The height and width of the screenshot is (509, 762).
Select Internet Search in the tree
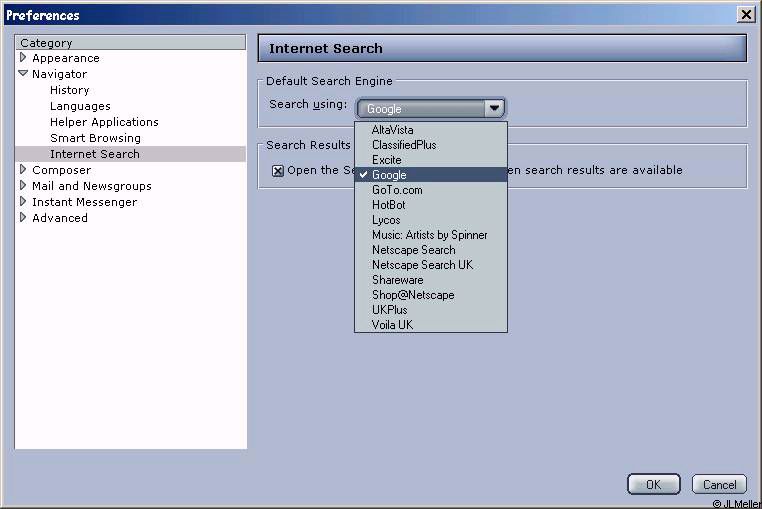click(x=130, y=154)
